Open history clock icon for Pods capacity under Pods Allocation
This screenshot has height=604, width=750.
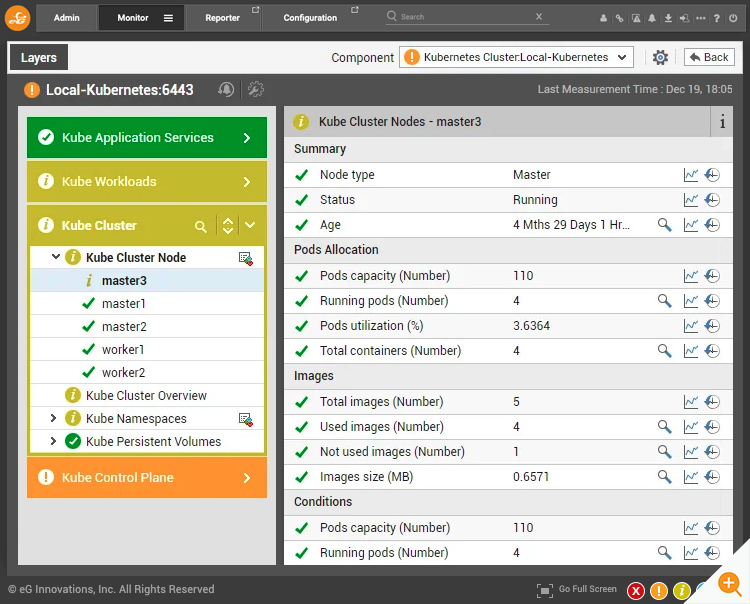[712, 276]
